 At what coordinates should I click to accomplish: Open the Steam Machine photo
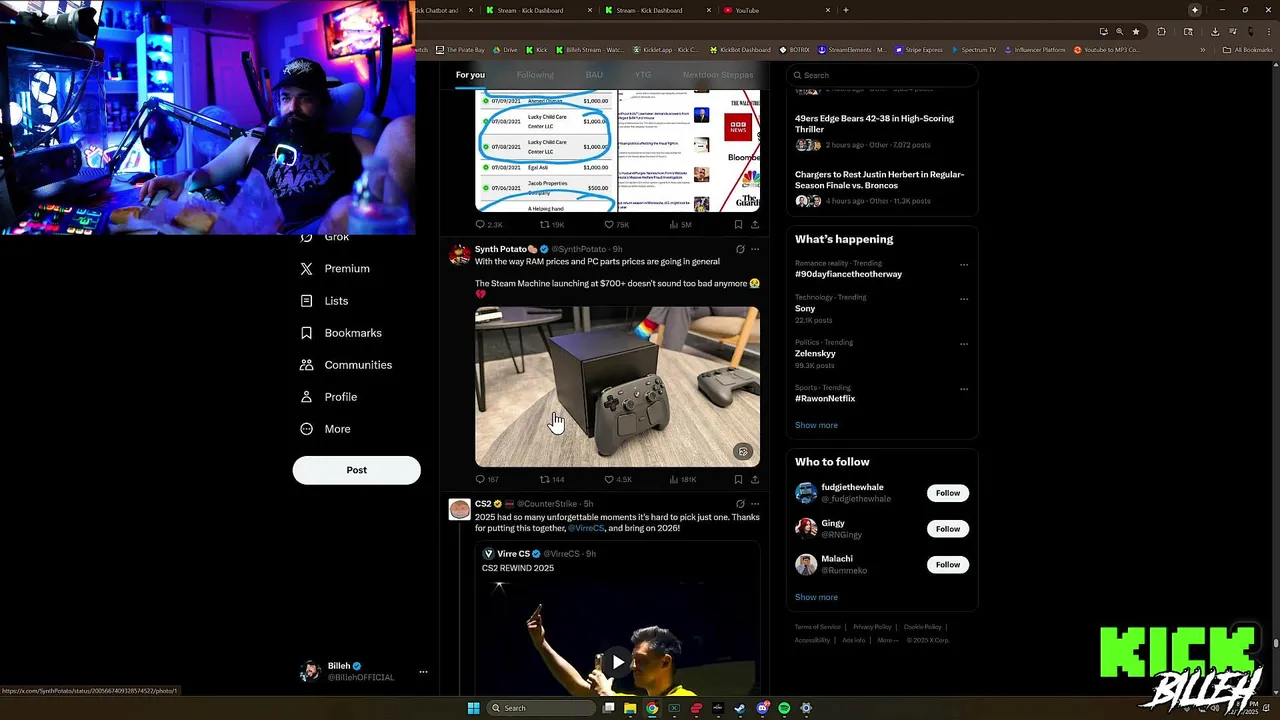[617, 387]
